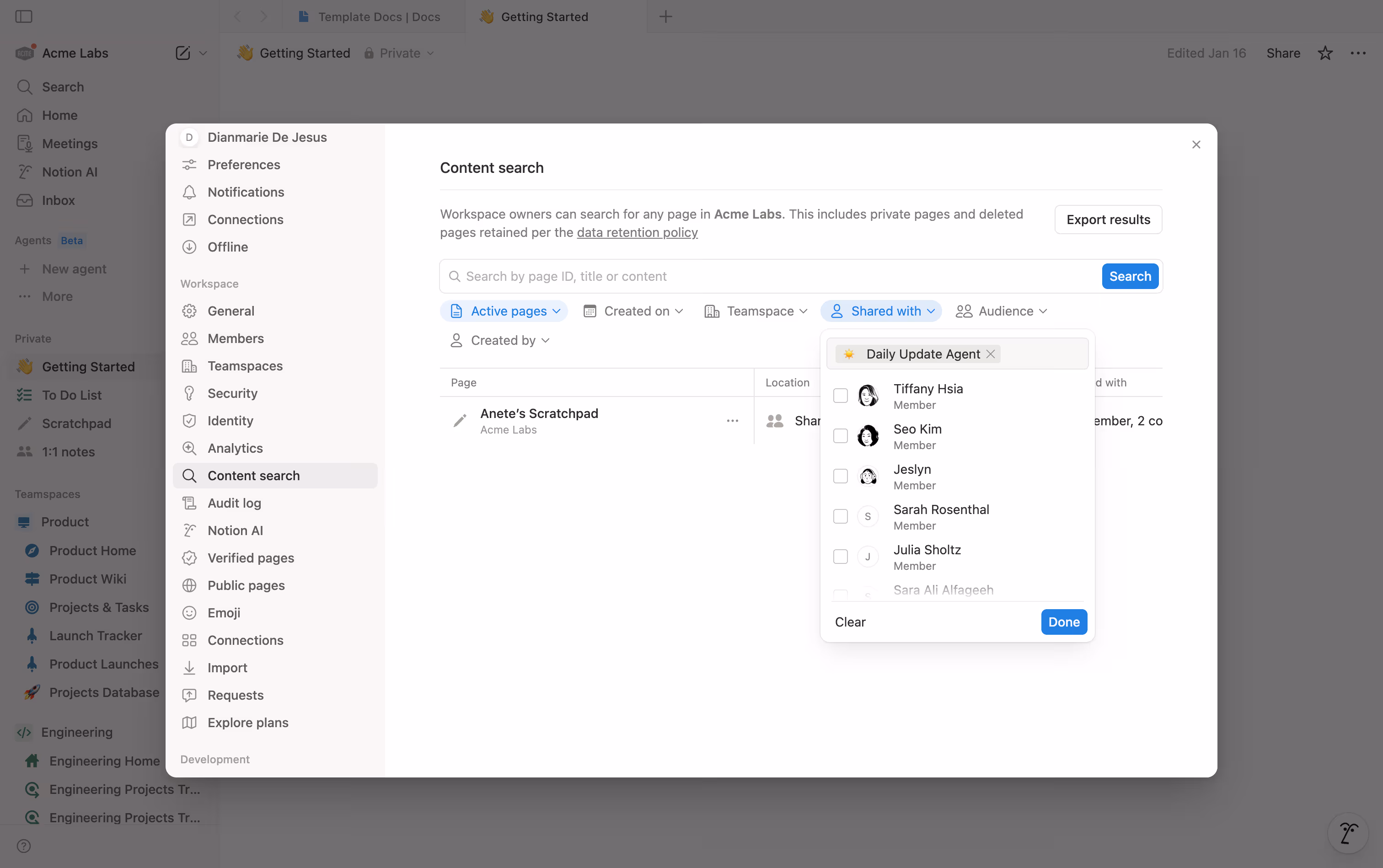Create a New agent

tap(74, 268)
